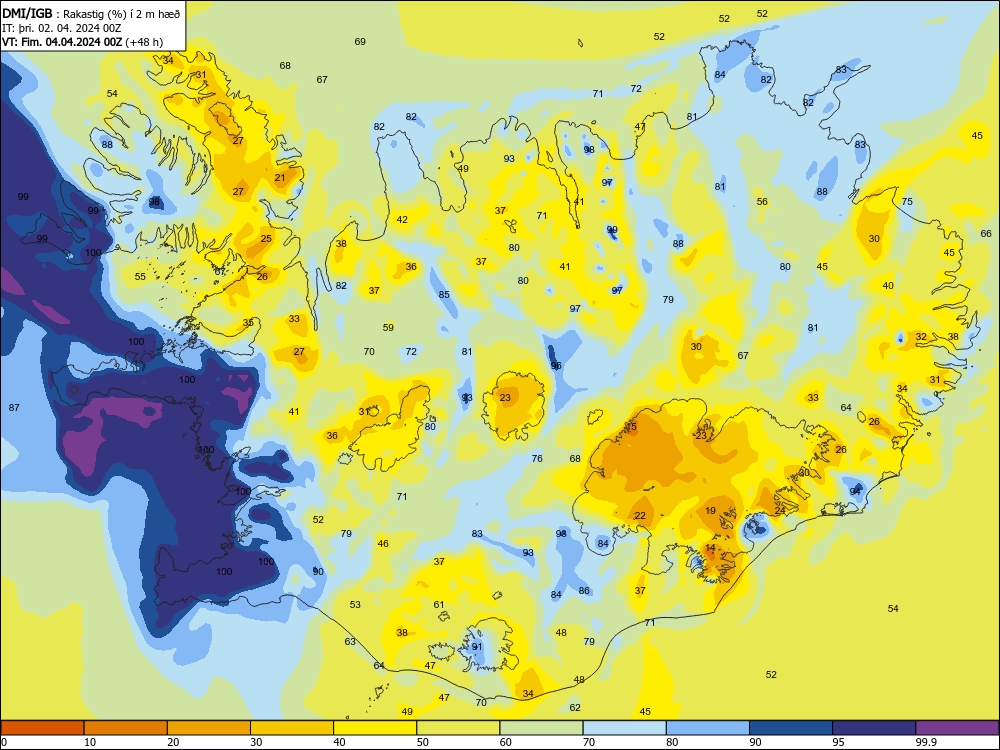Click the map value '59'

(388, 328)
